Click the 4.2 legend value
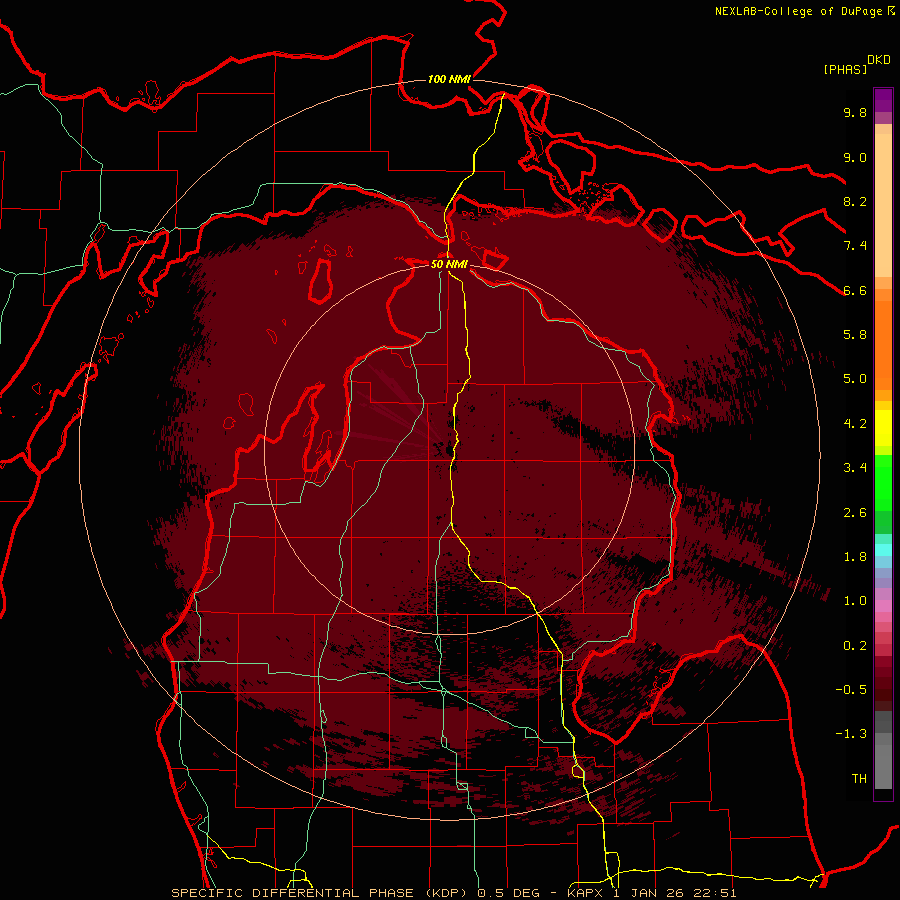 [855, 424]
